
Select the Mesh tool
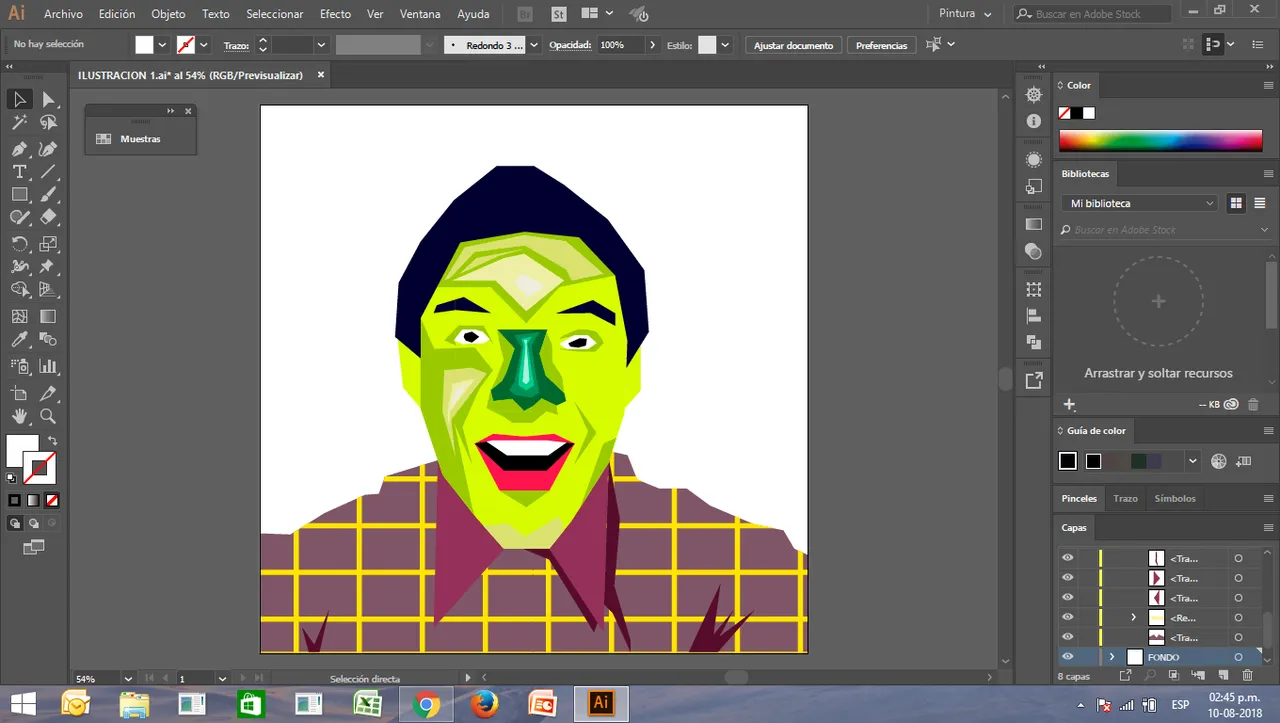point(19,316)
